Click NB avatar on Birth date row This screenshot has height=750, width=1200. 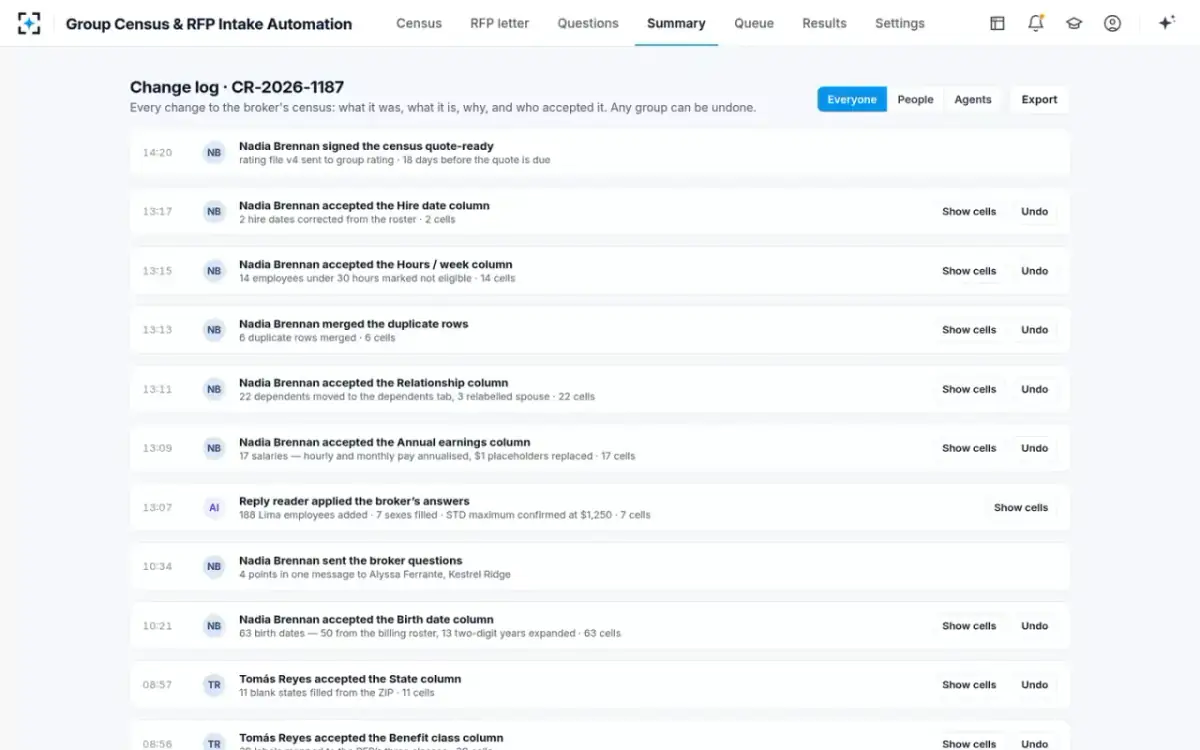pos(214,626)
